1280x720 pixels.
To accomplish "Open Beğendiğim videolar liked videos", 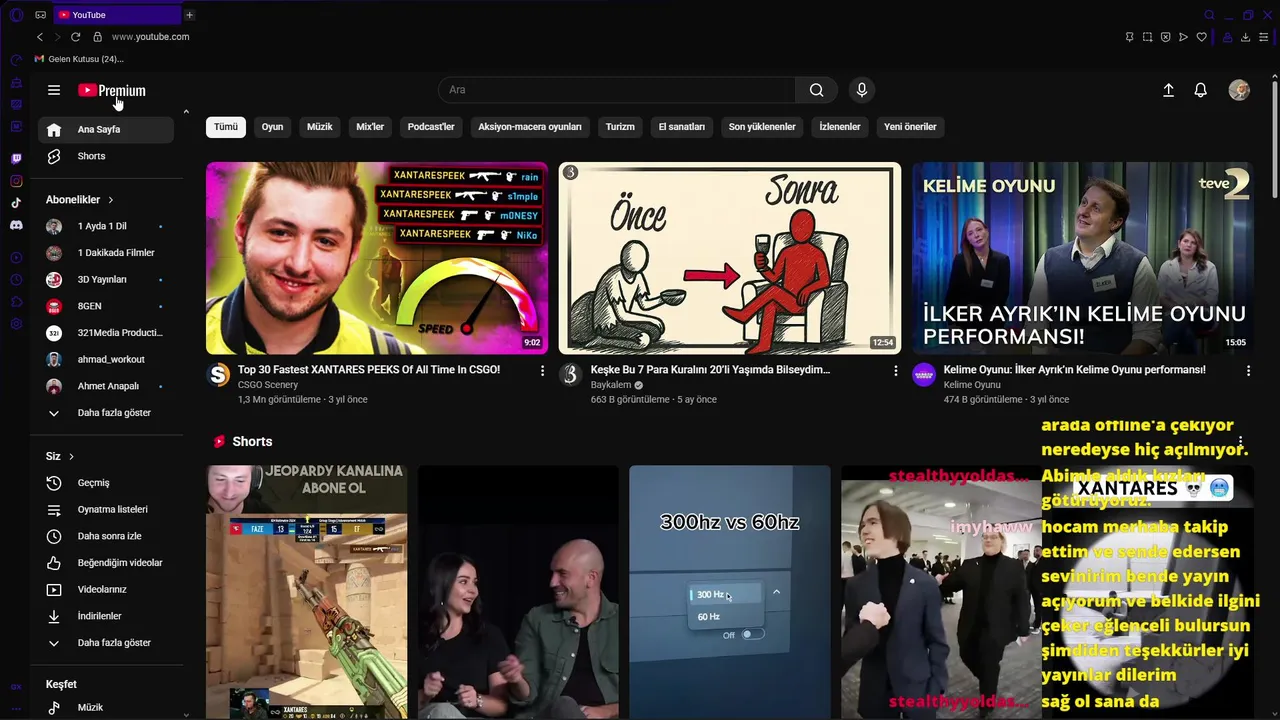I will (106, 563).
